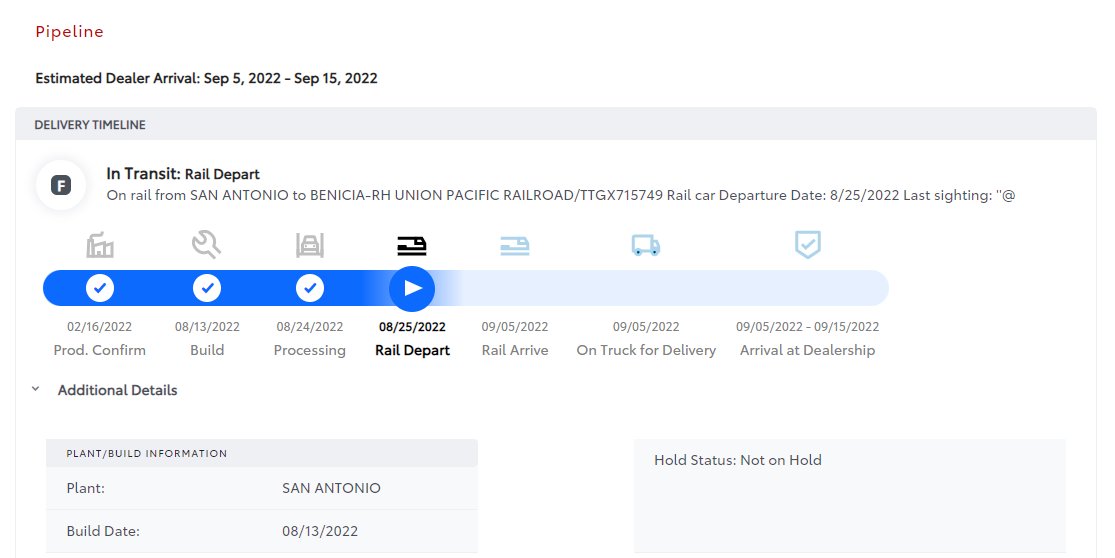Click the wrench Build stage icon
This screenshot has height=558, width=1115.
point(206,245)
